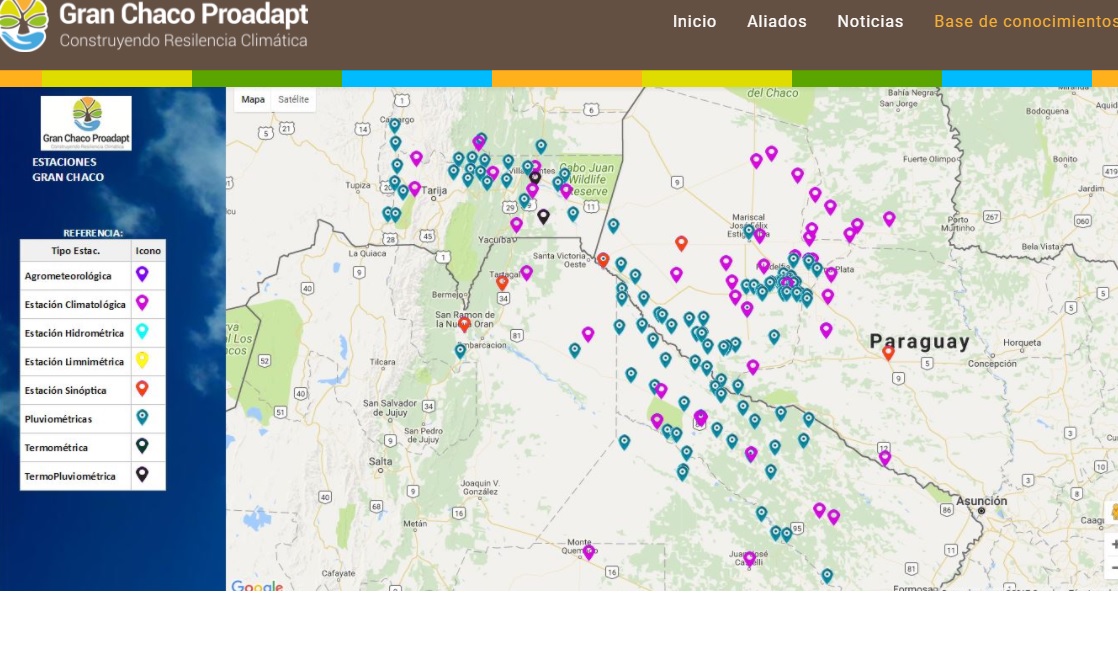Switch map to Mapa view
Image resolution: width=1118 pixels, height=669 pixels.
(x=253, y=100)
